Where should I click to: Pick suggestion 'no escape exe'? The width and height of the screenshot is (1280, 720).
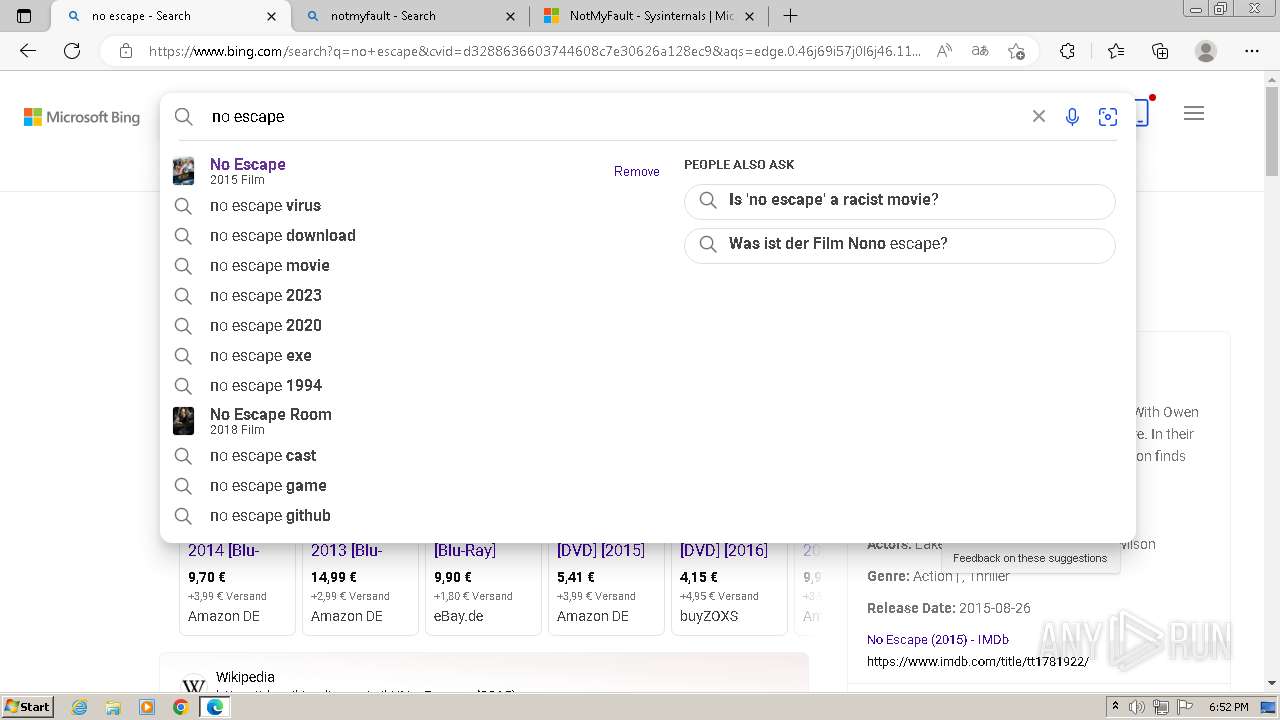416,356
